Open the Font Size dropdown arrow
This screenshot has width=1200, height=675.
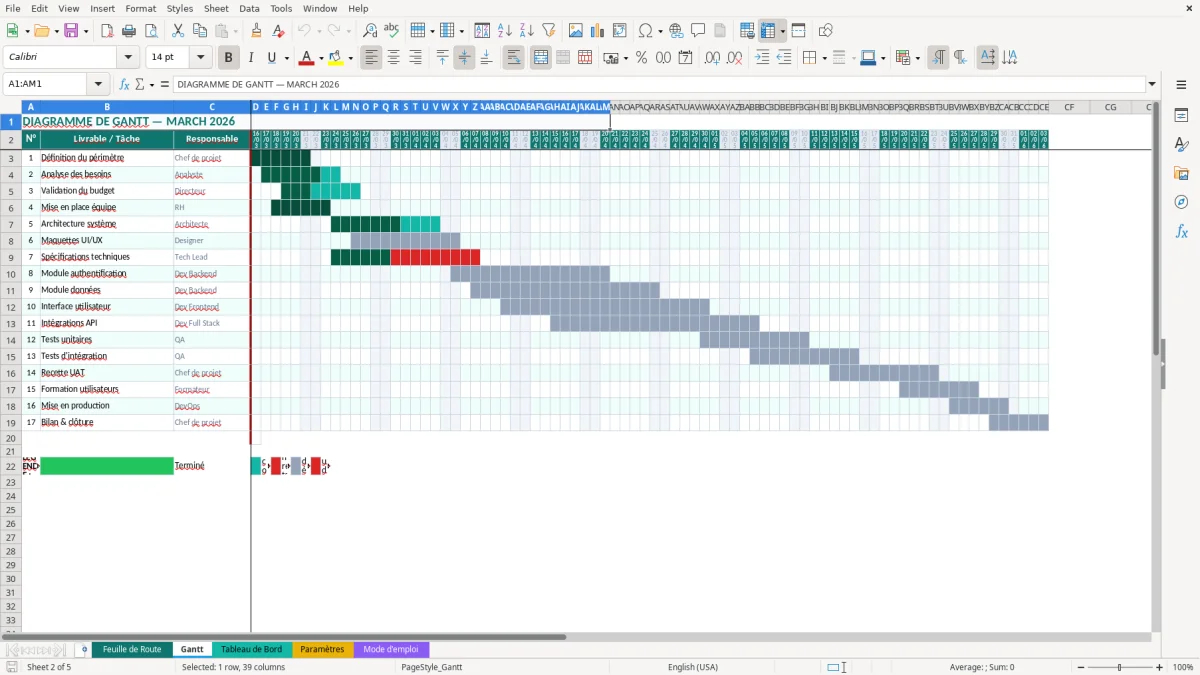click(201, 58)
